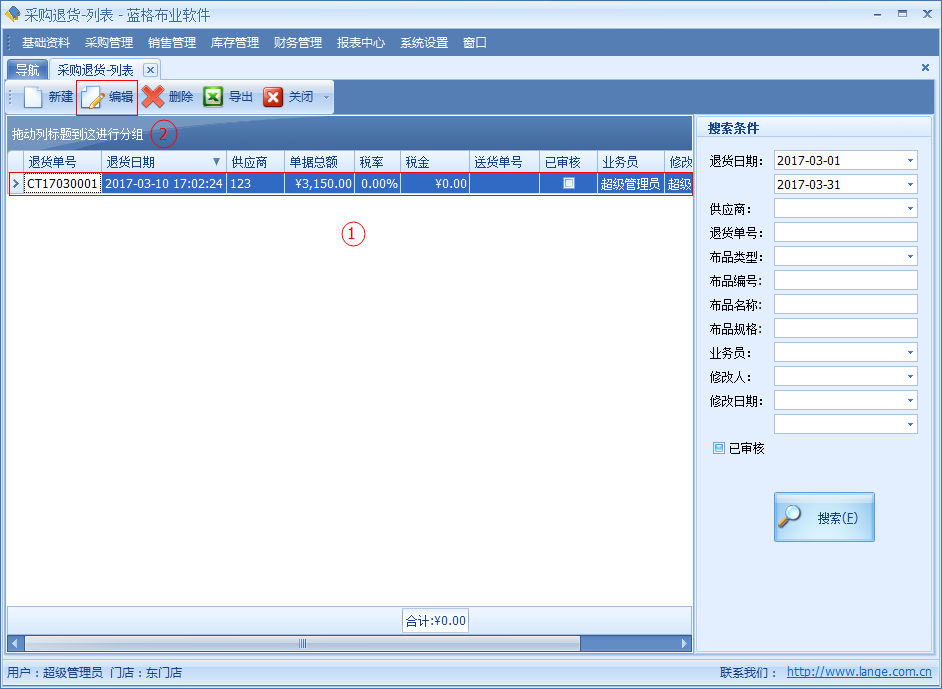The image size is (942, 689).
Task: Click the 删除 (Delete) red X icon
Action: coord(153,97)
